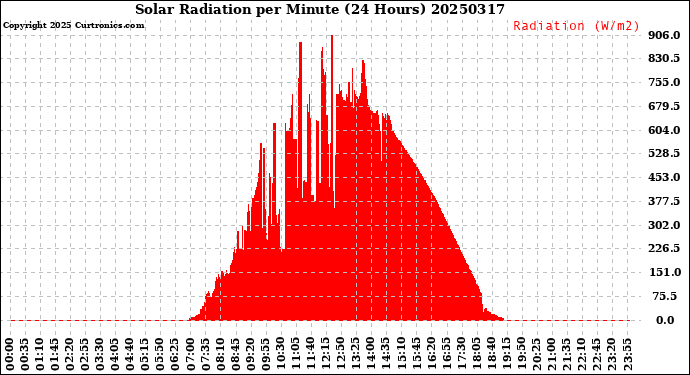The image size is (690, 375).
Task: Click the 07:00 time label
Action: [190, 355]
